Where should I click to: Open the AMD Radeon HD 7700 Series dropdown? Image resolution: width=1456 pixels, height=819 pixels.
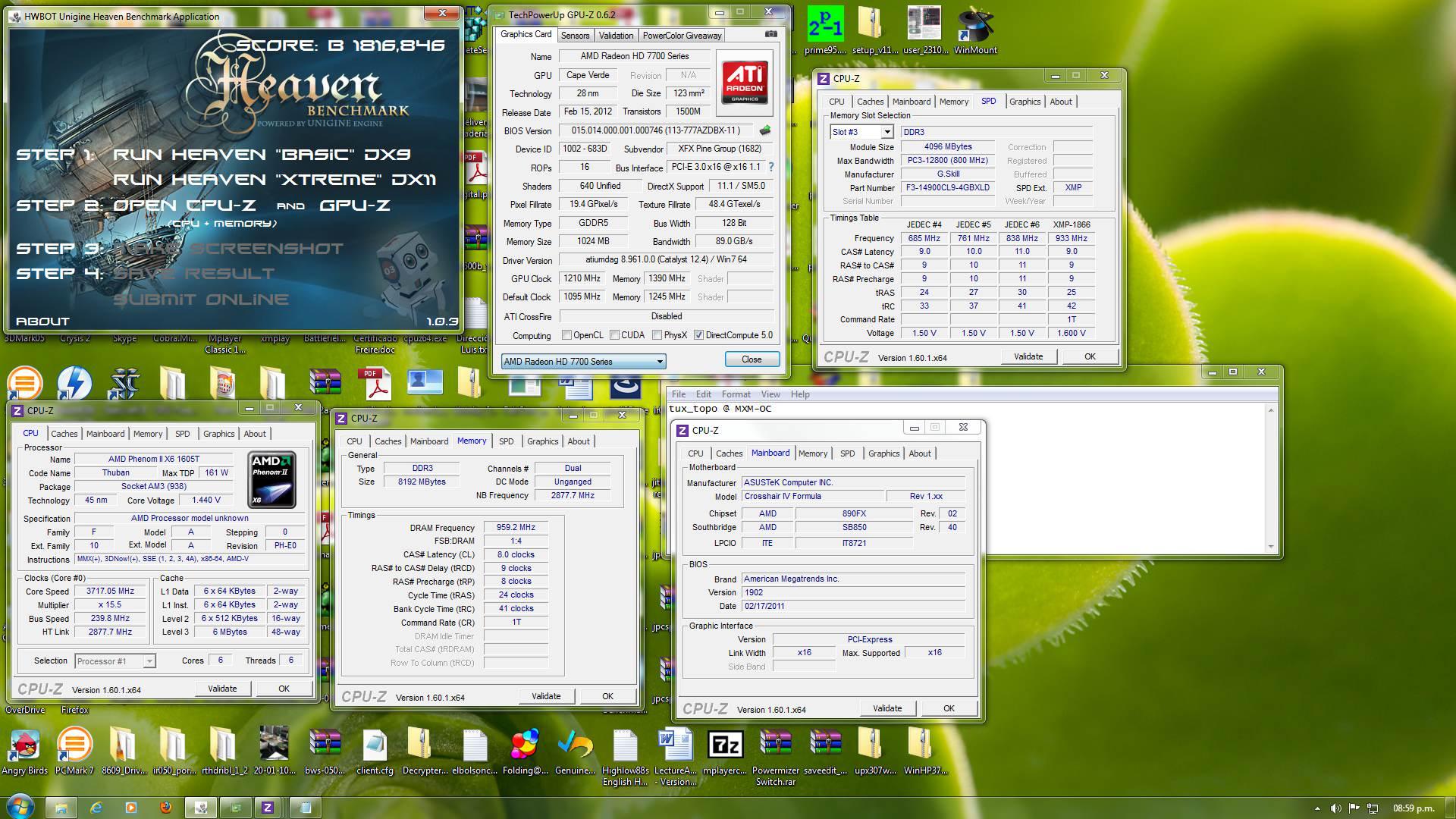coord(583,361)
